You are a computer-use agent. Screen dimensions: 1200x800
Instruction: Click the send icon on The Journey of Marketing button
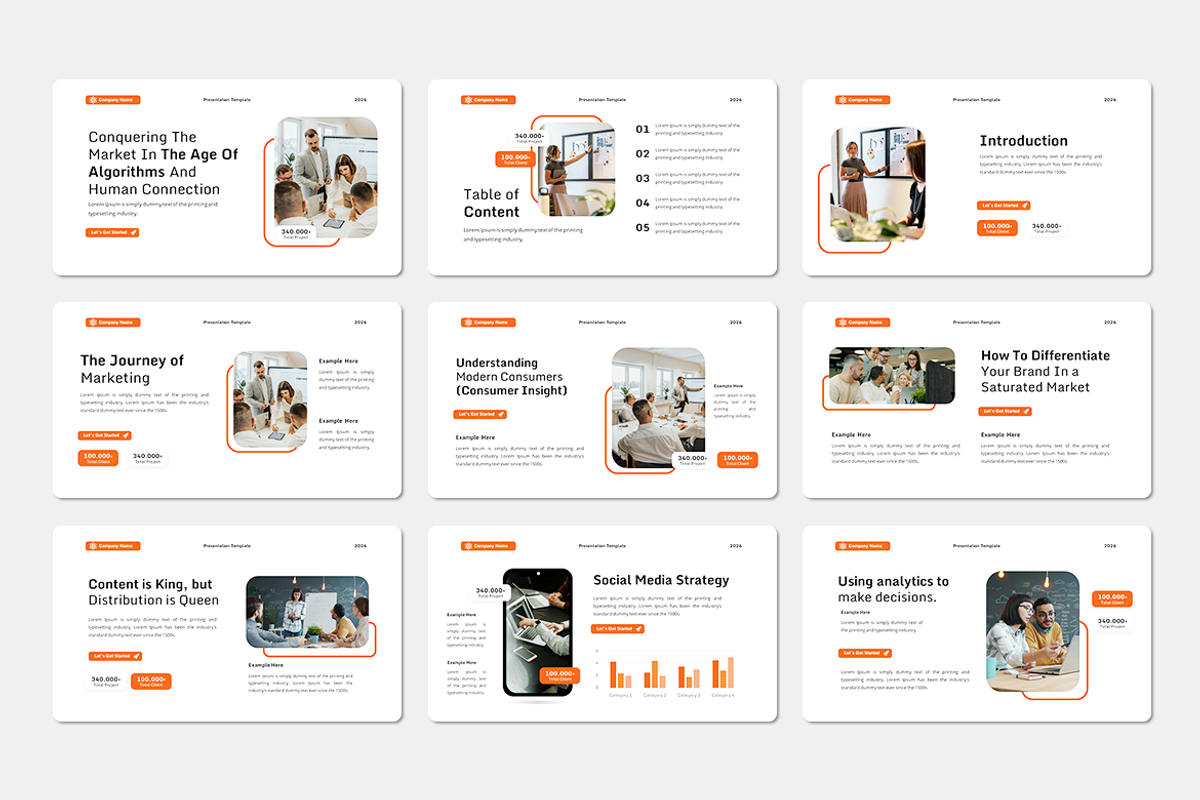click(128, 435)
